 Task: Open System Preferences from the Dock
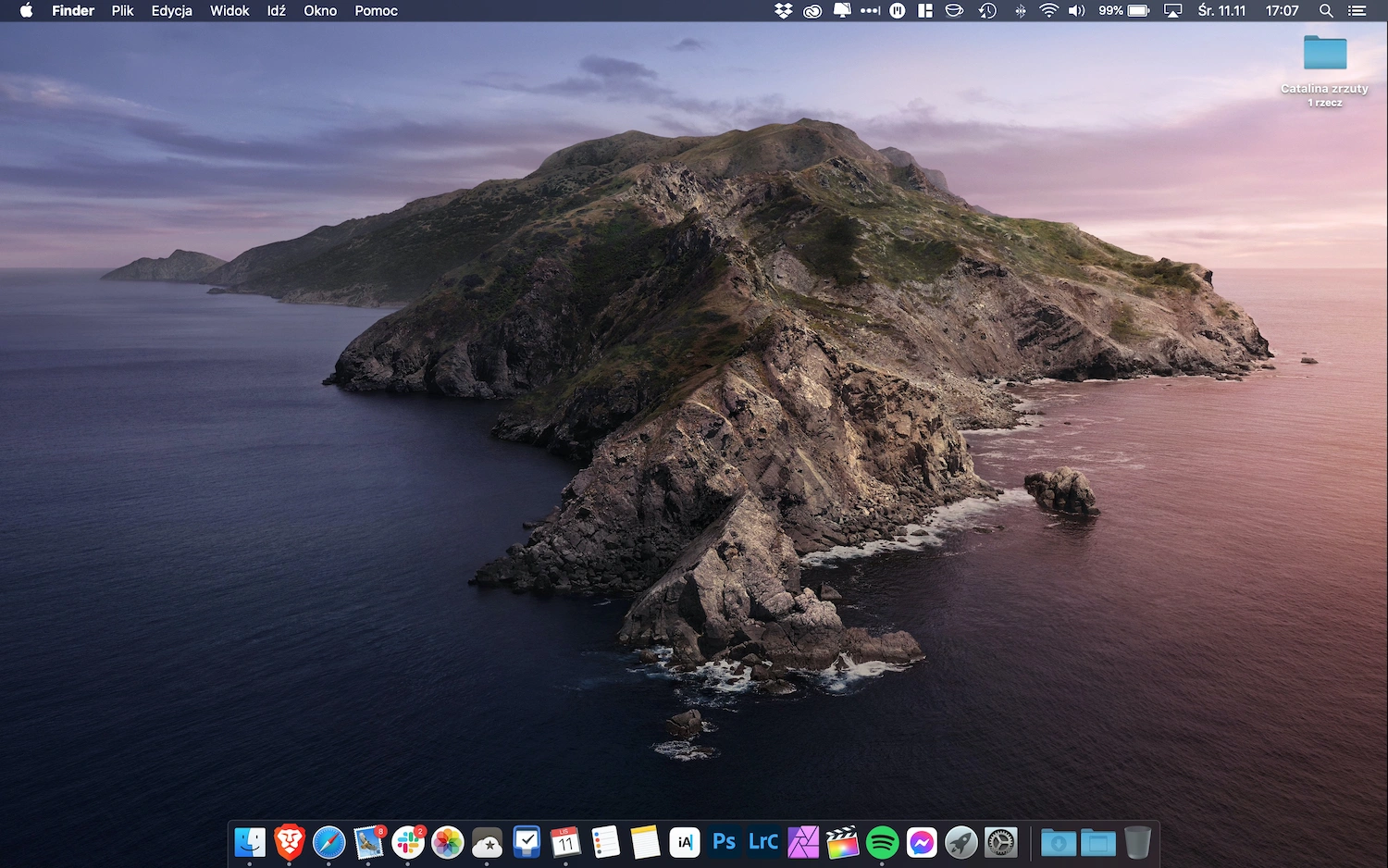pyautogui.click(x=1001, y=842)
